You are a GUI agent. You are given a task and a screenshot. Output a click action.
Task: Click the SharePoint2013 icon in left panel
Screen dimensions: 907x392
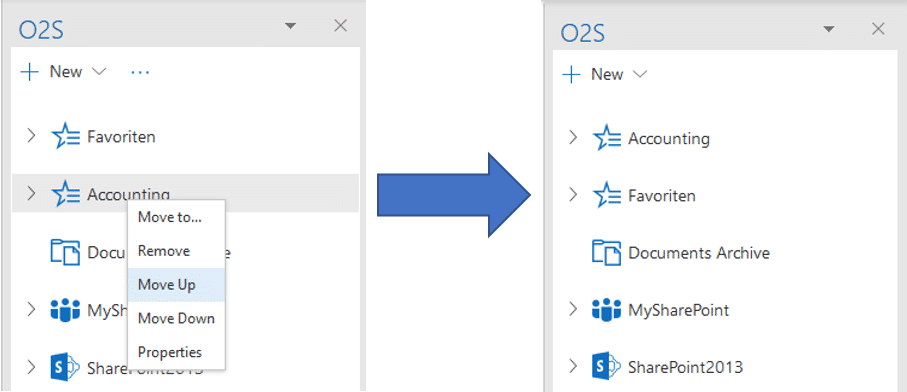(65, 367)
